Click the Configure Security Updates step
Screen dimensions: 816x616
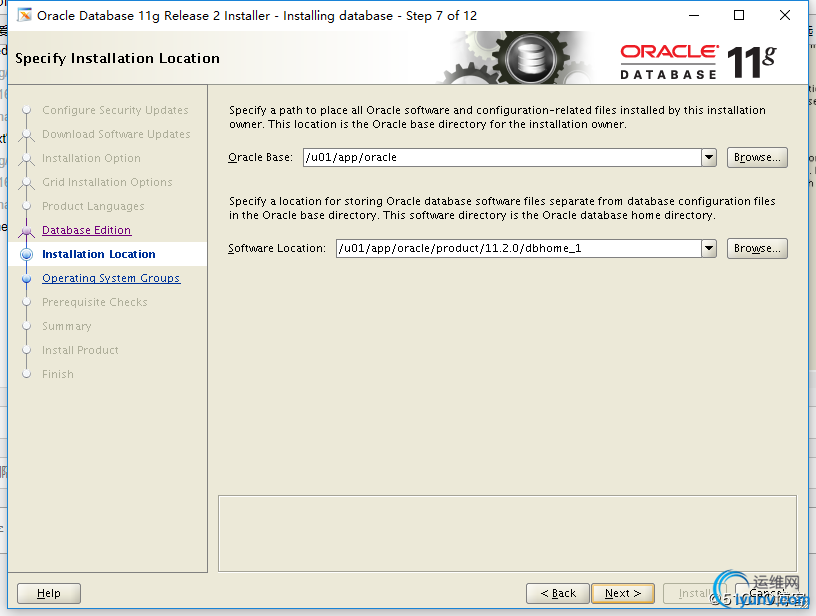[x=115, y=110]
